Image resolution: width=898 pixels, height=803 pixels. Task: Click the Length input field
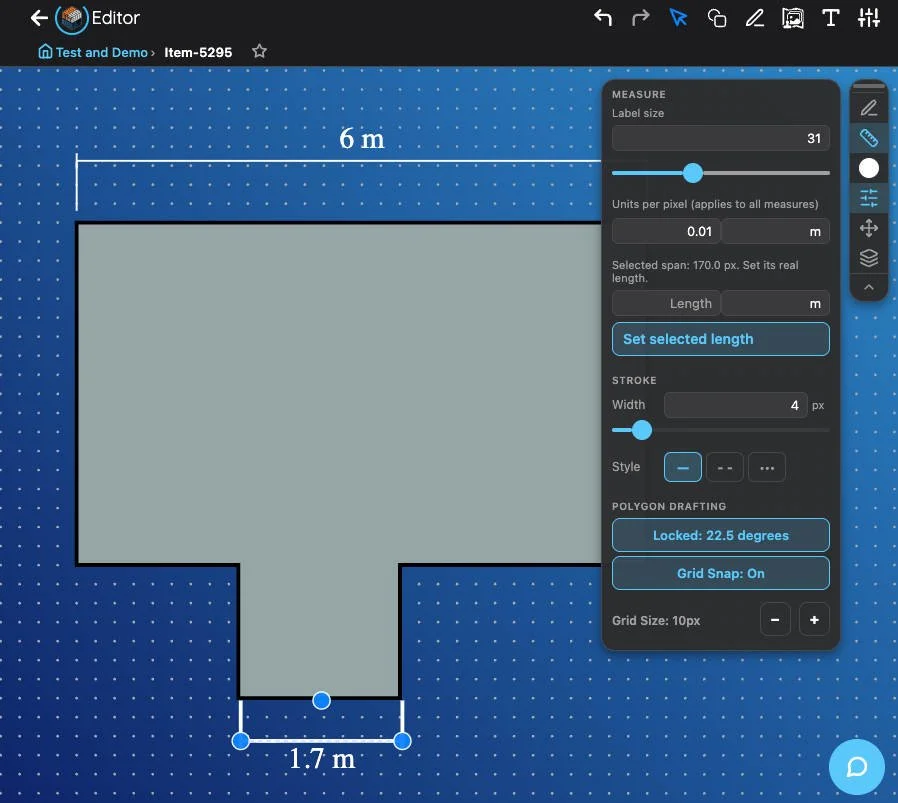(665, 304)
